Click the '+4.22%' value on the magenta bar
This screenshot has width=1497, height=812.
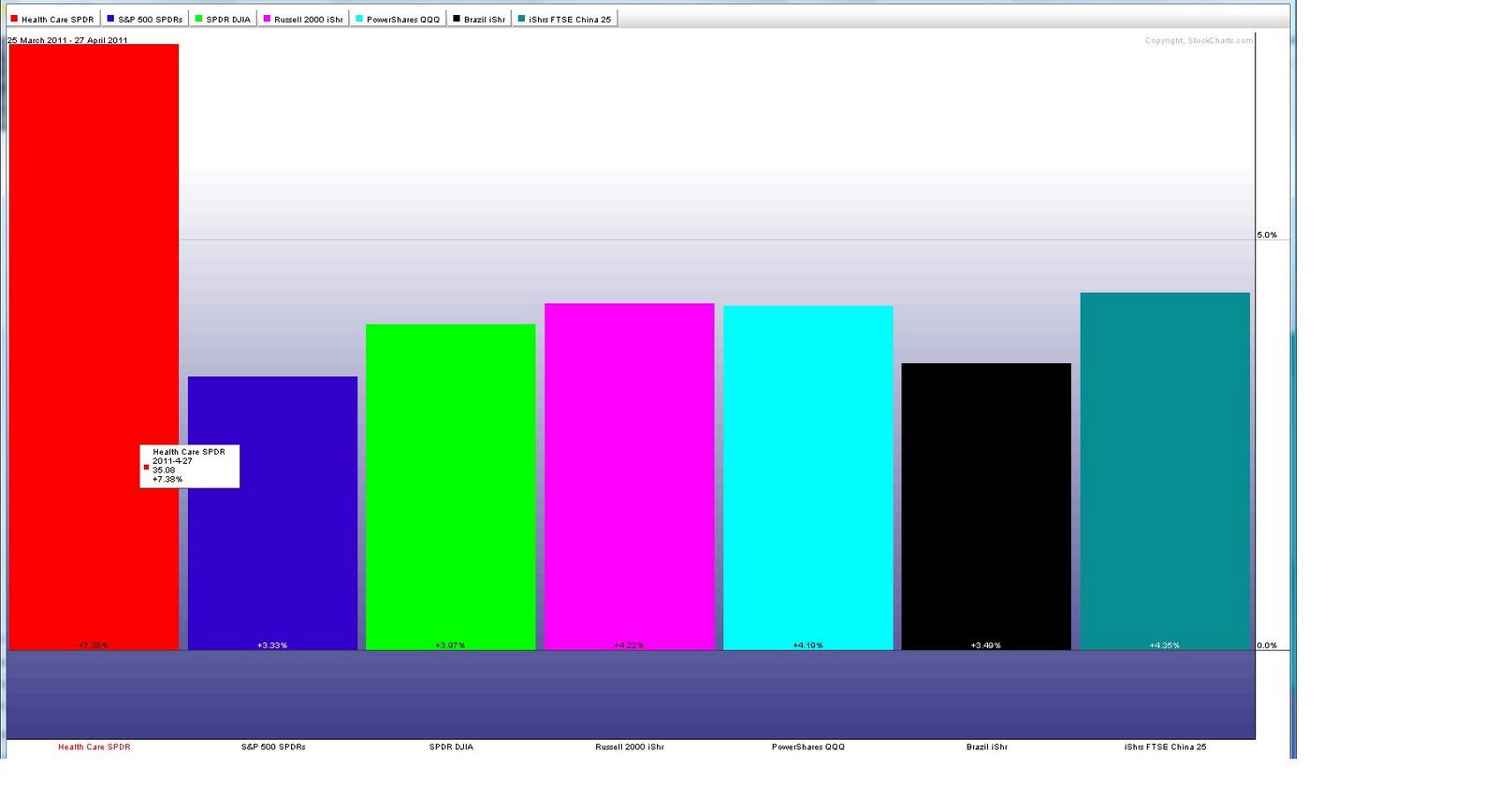(629, 645)
